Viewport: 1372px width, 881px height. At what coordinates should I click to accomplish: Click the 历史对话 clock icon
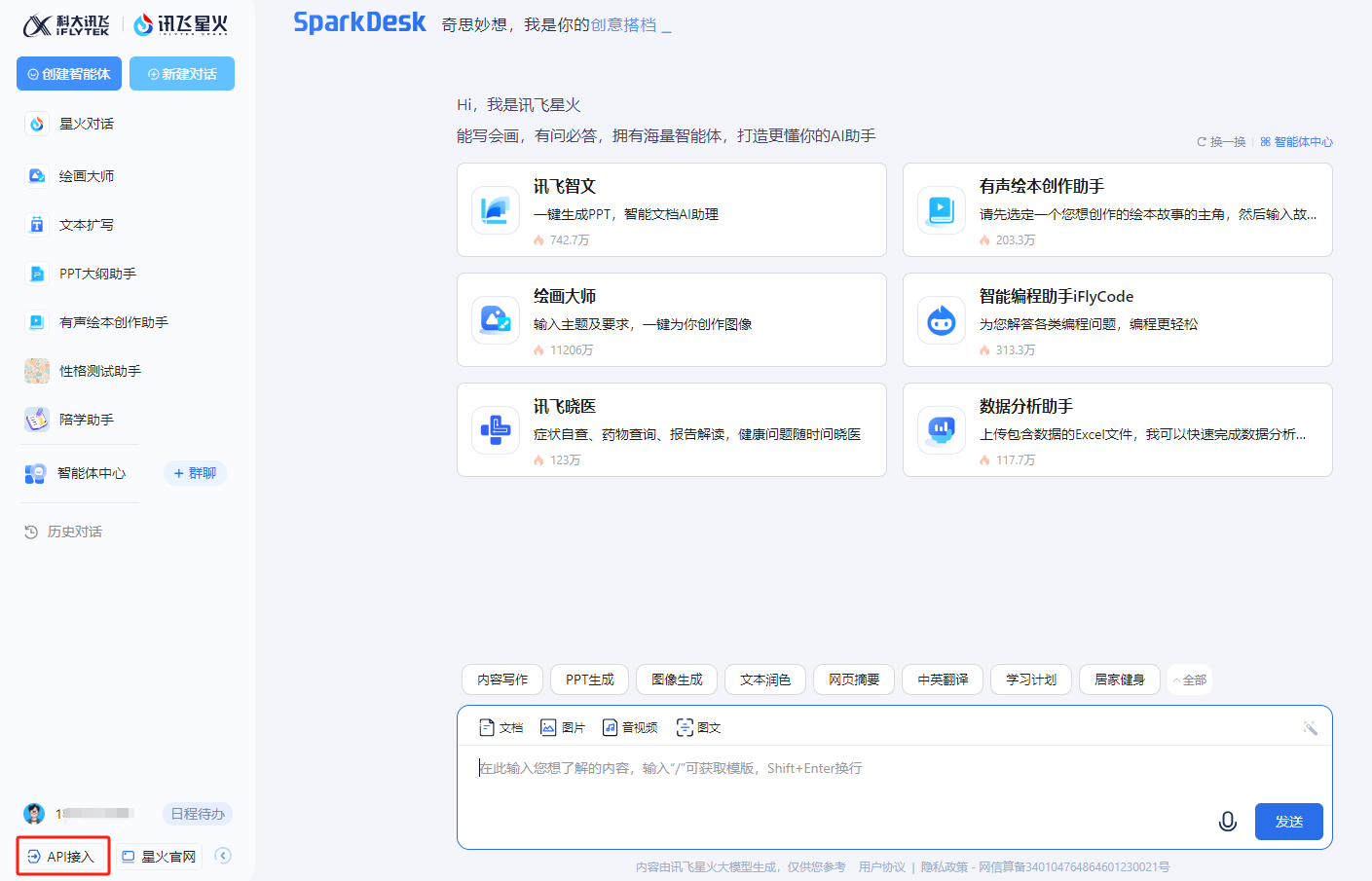pyautogui.click(x=31, y=532)
